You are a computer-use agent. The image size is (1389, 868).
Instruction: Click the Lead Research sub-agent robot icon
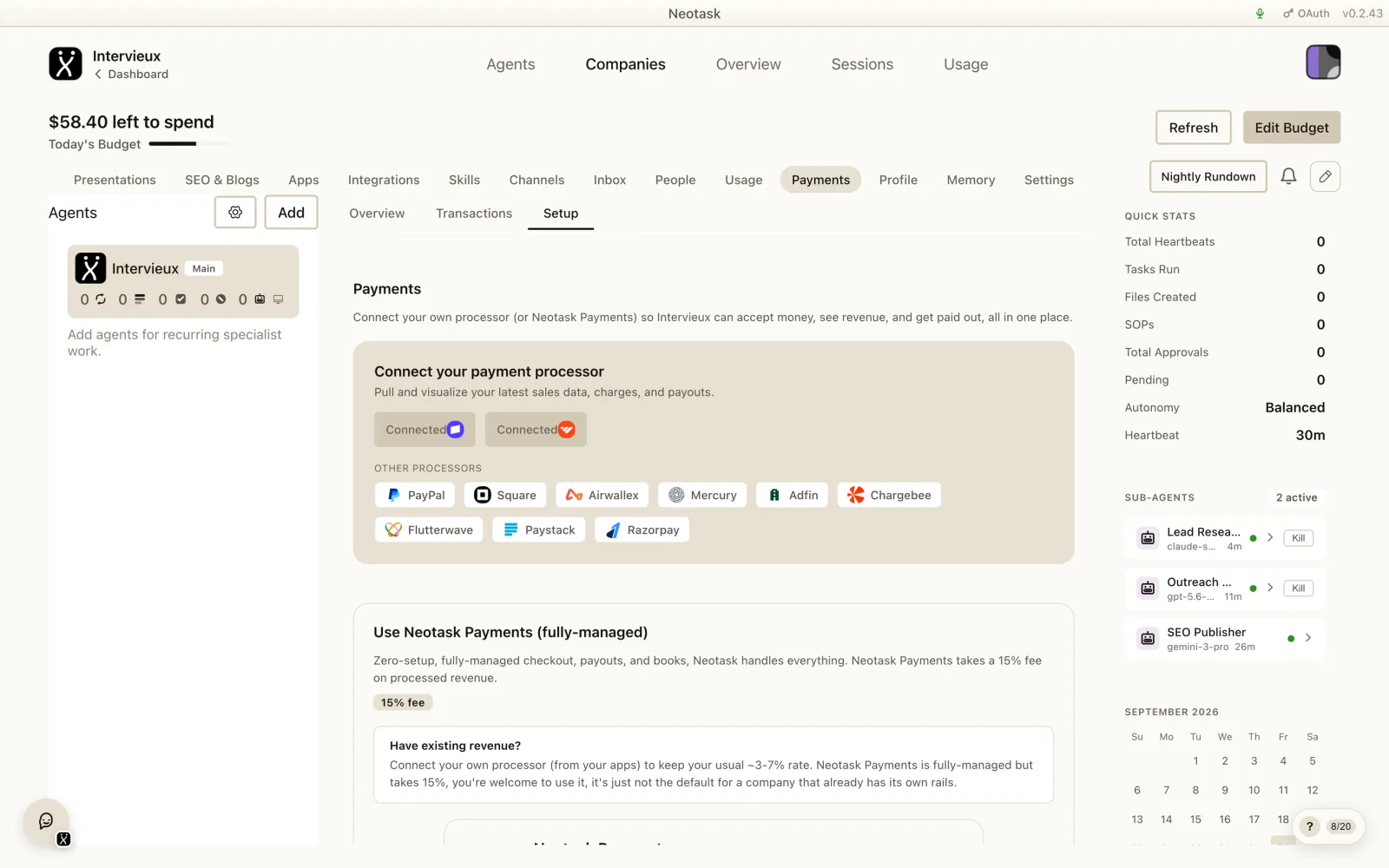1148,538
